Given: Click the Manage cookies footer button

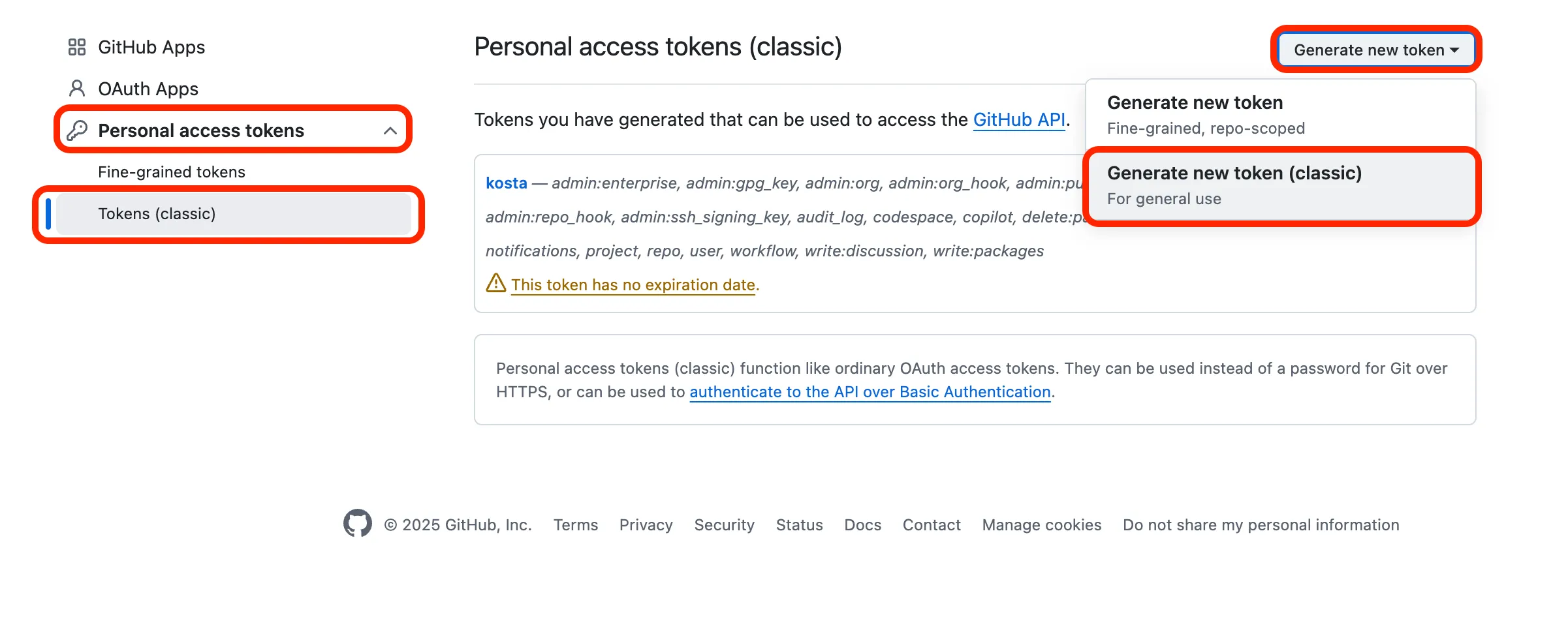Looking at the screenshot, I should 1041,525.
